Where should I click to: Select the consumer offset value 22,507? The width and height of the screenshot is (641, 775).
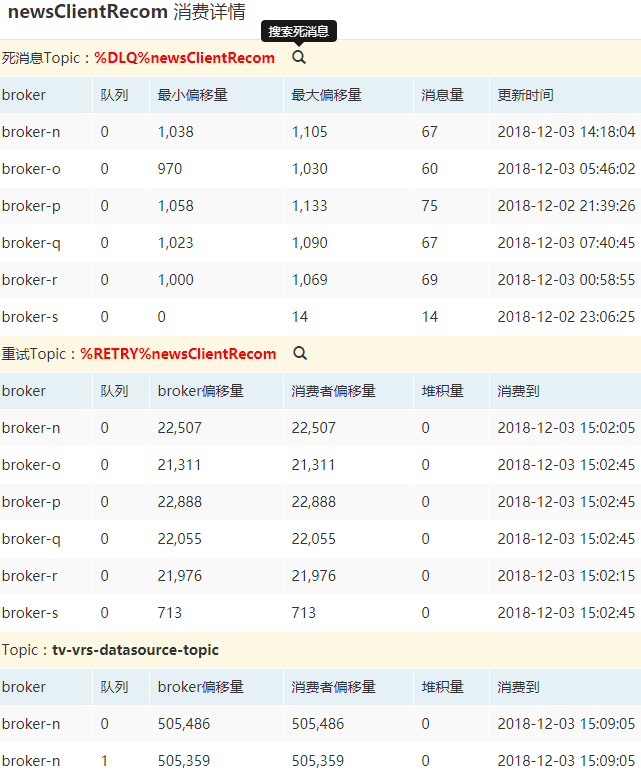click(x=314, y=428)
